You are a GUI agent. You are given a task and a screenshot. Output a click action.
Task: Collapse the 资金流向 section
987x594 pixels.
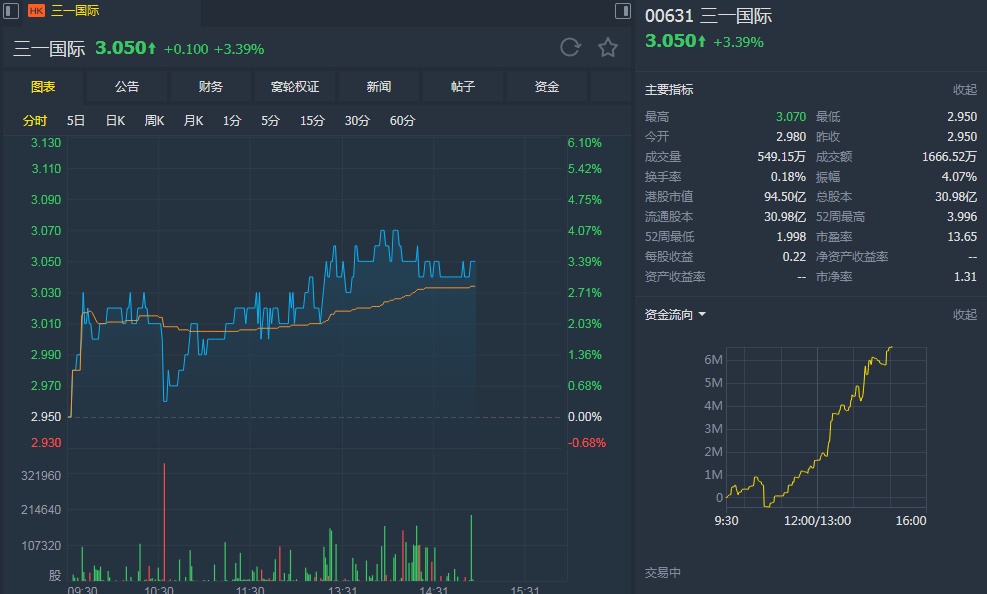(x=964, y=314)
